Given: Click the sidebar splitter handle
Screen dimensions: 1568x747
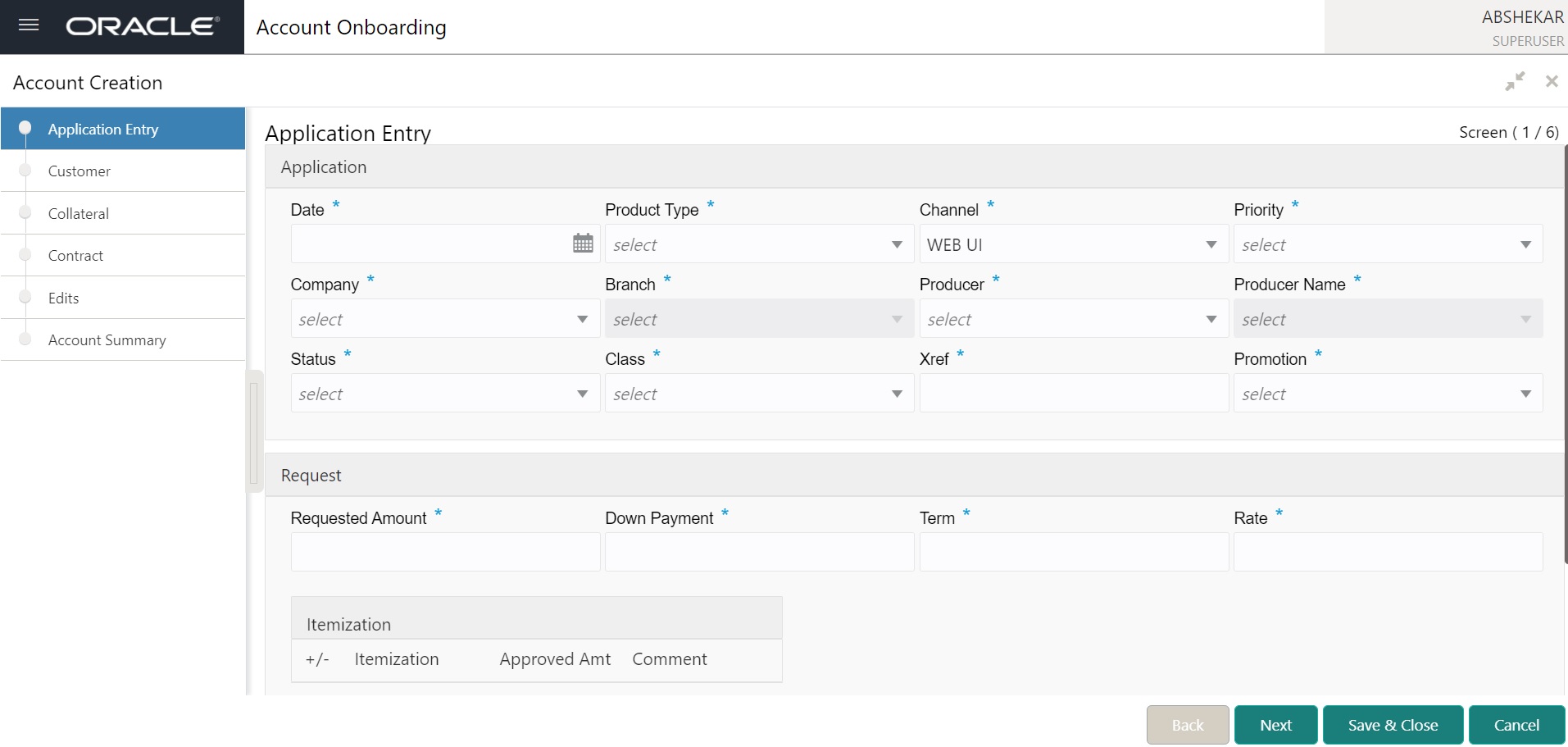Looking at the screenshot, I should (x=254, y=431).
